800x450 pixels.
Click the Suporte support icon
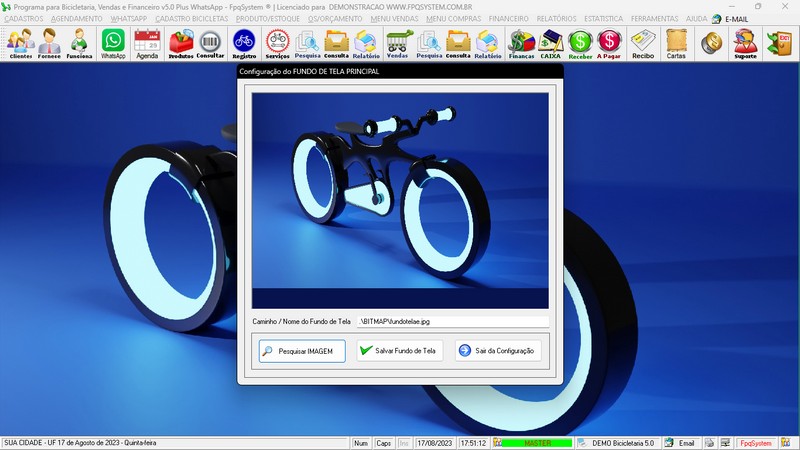pyautogui.click(x=745, y=44)
